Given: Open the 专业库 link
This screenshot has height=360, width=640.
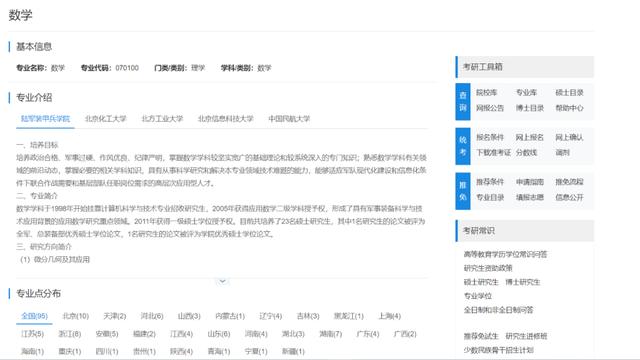Looking at the screenshot, I should click(526, 93).
